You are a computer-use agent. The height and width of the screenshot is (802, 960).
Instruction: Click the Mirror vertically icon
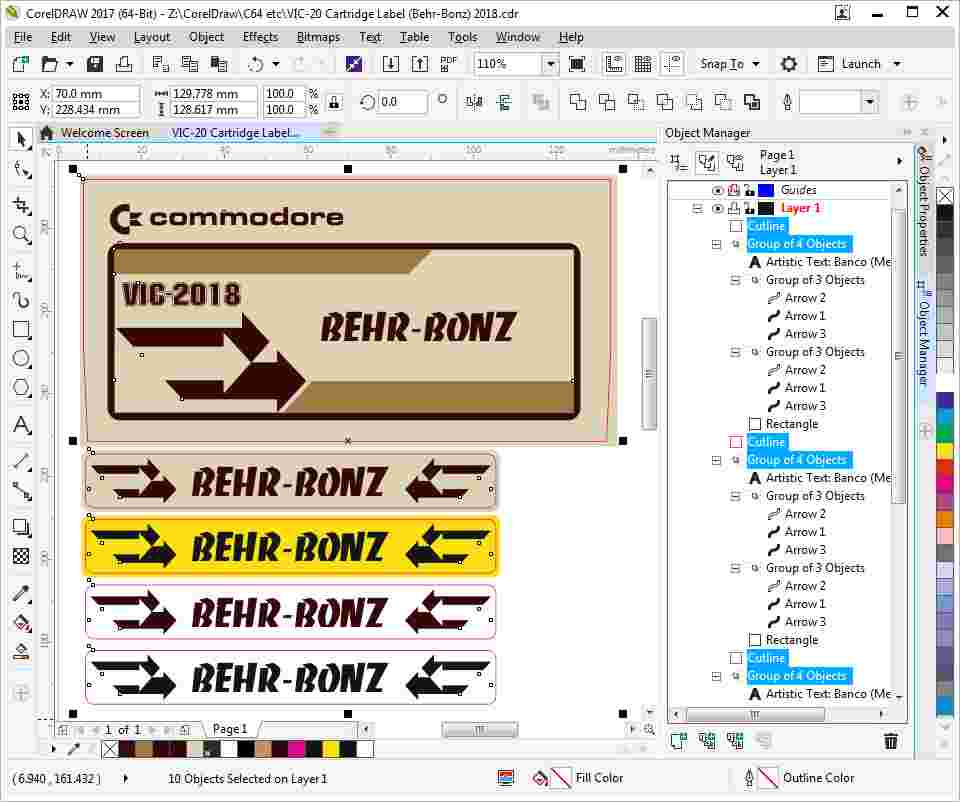(504, 102)
